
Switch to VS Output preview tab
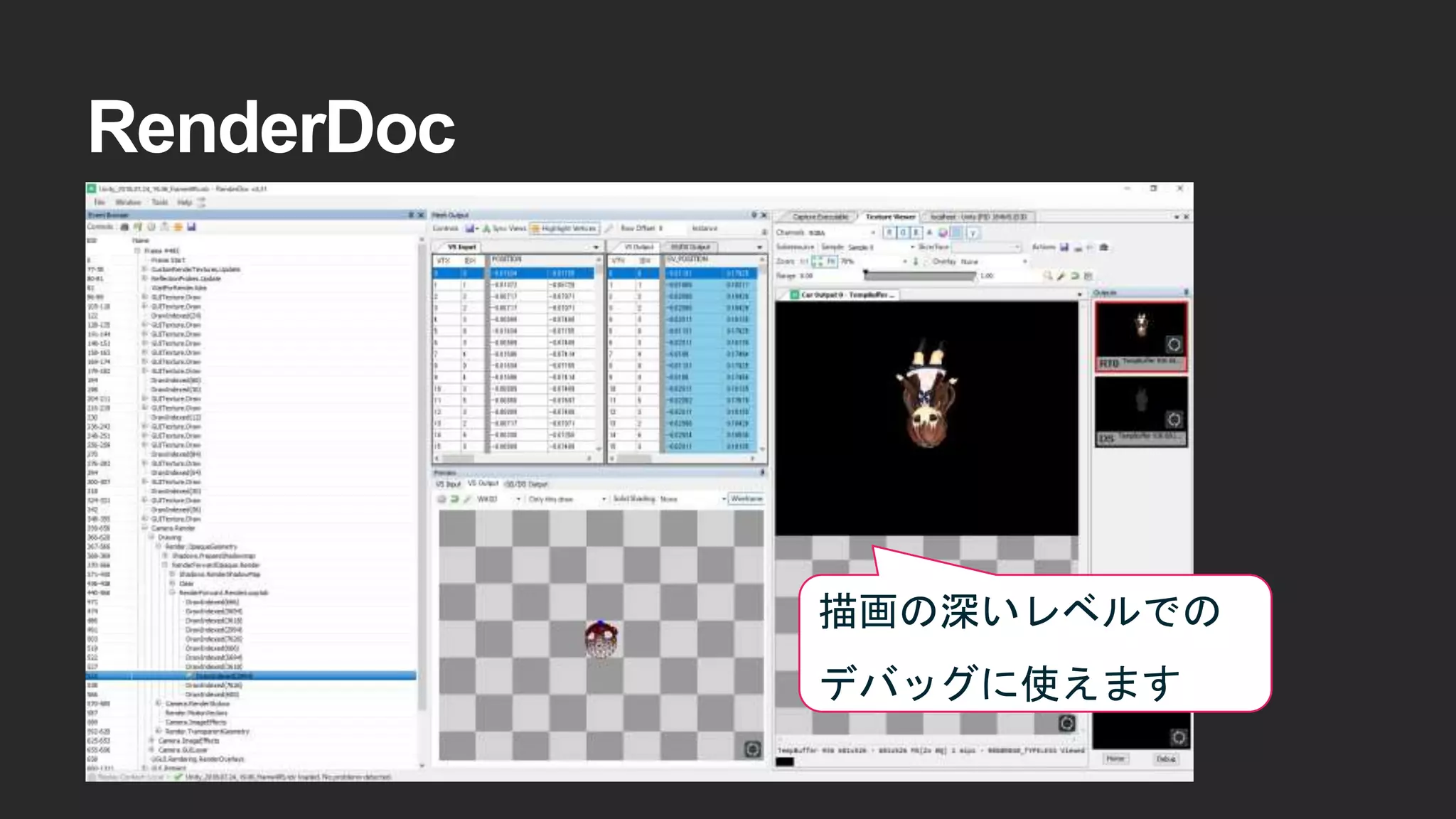(483, 483)
